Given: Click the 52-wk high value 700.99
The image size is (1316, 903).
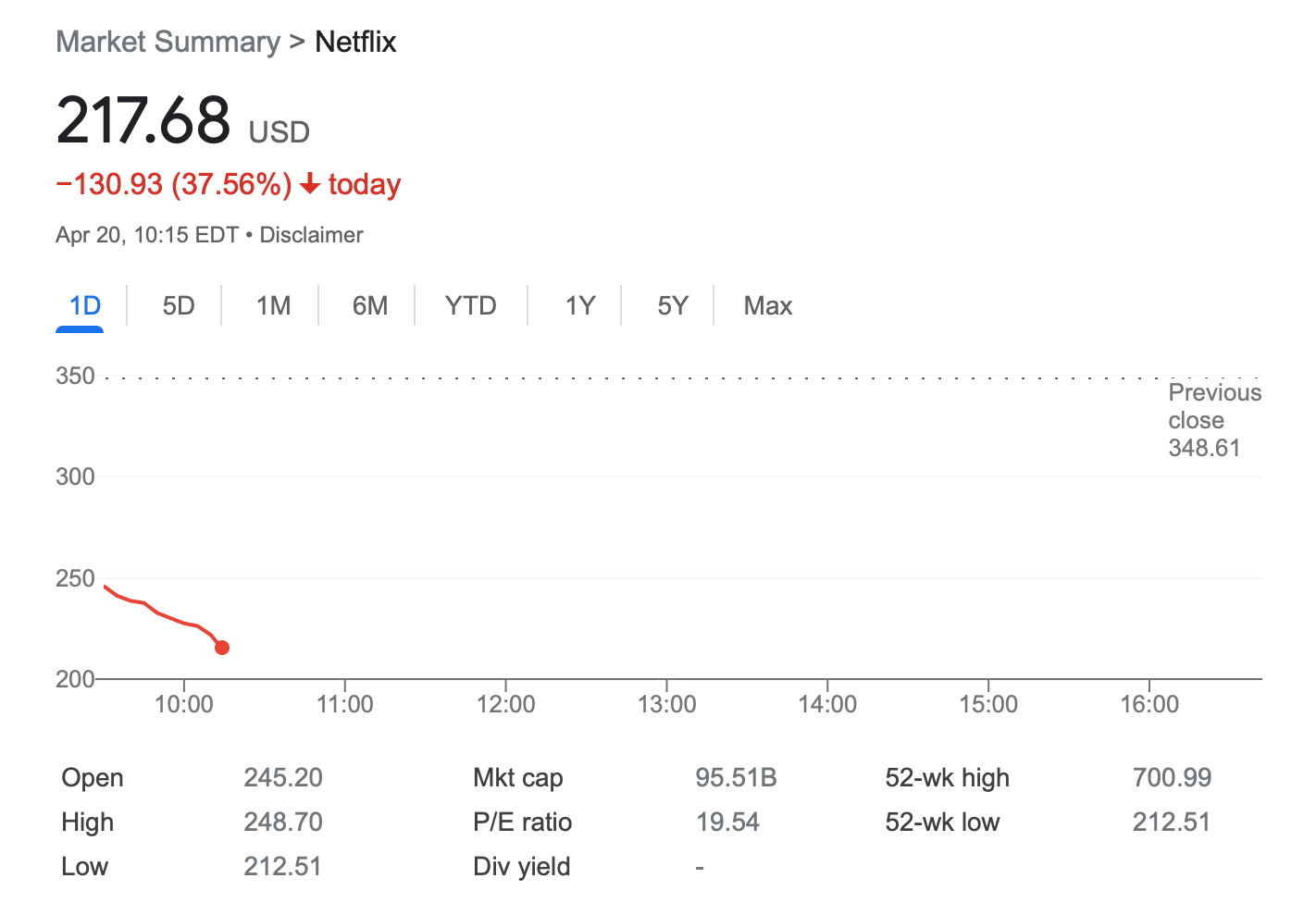Looking at the screenshot, I should point(1171,778).
